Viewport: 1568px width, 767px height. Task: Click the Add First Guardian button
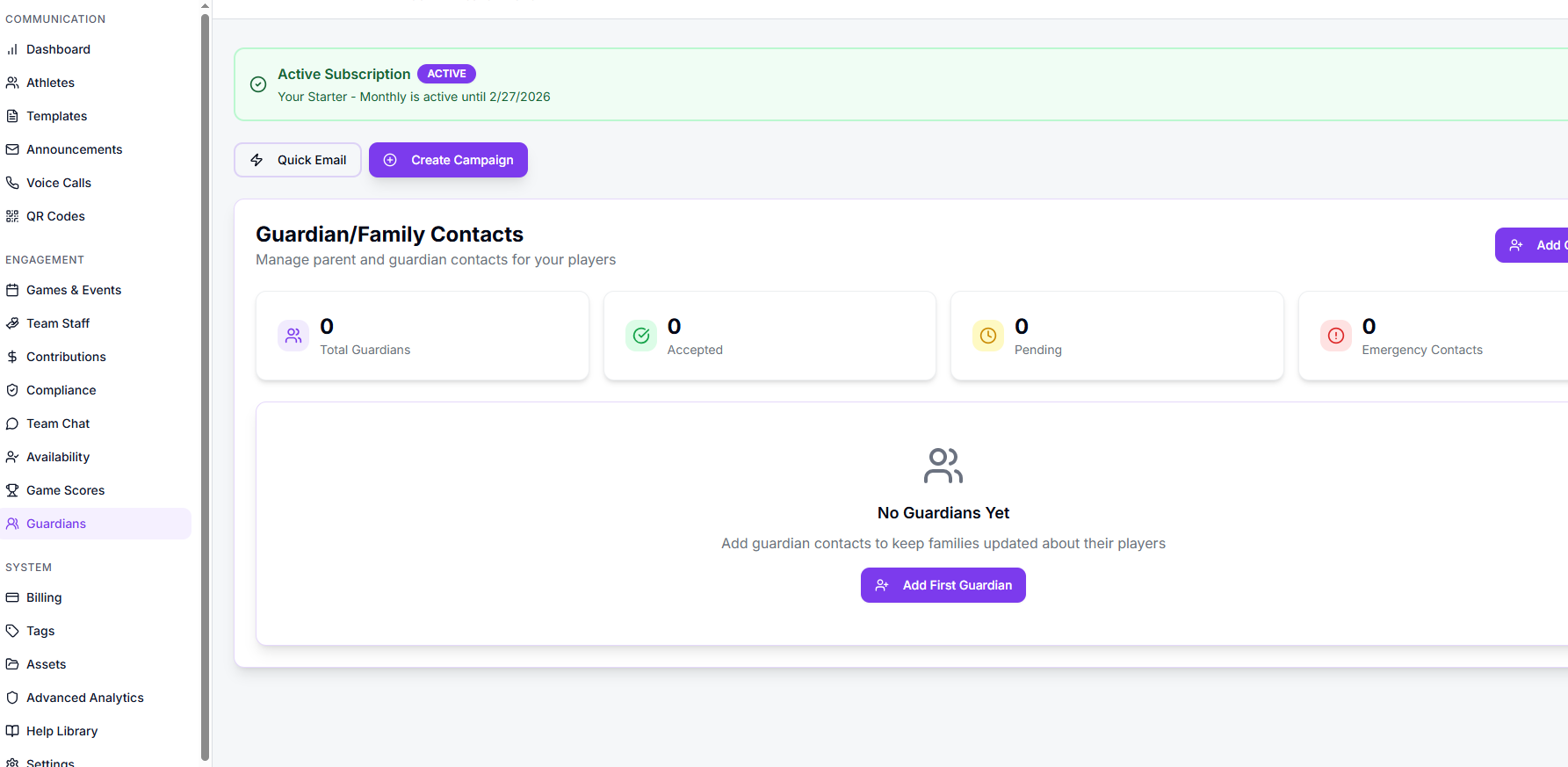[943, 585]
